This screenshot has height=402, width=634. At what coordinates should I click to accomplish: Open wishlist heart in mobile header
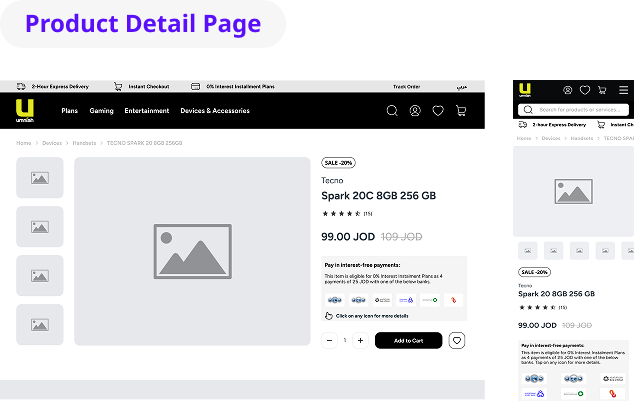pyautogui.click(x=585, y=90)
